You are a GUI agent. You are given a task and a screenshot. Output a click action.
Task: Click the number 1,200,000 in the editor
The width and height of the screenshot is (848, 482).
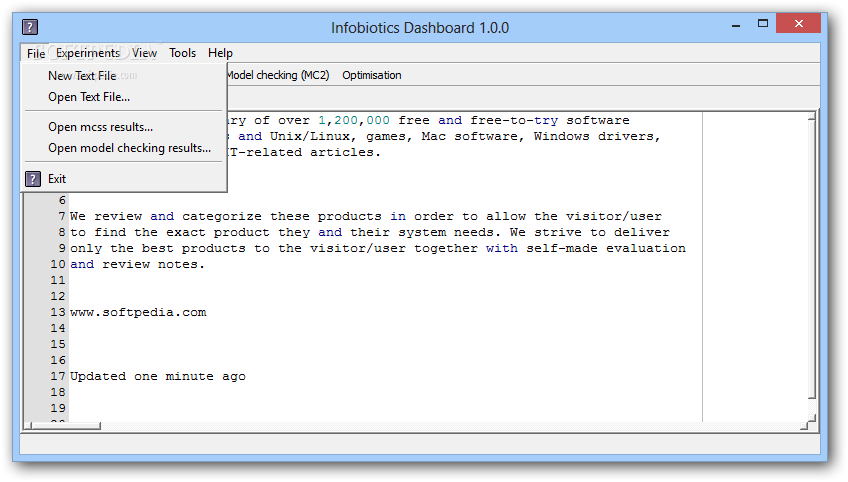tap(354, 121)
